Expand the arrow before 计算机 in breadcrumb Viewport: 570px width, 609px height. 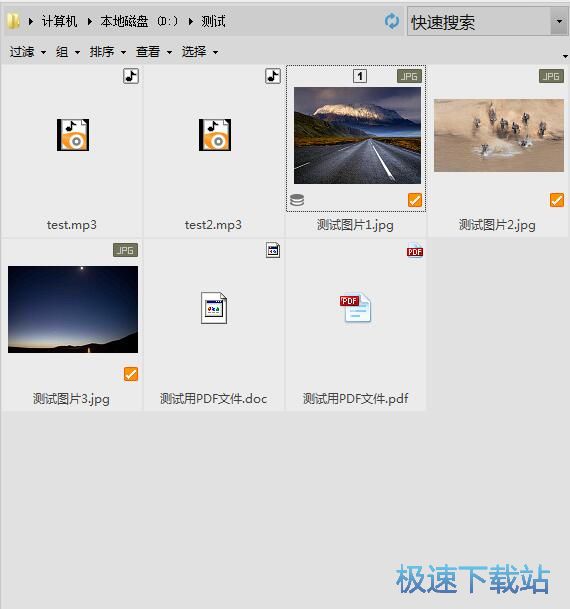click(31, 21)
